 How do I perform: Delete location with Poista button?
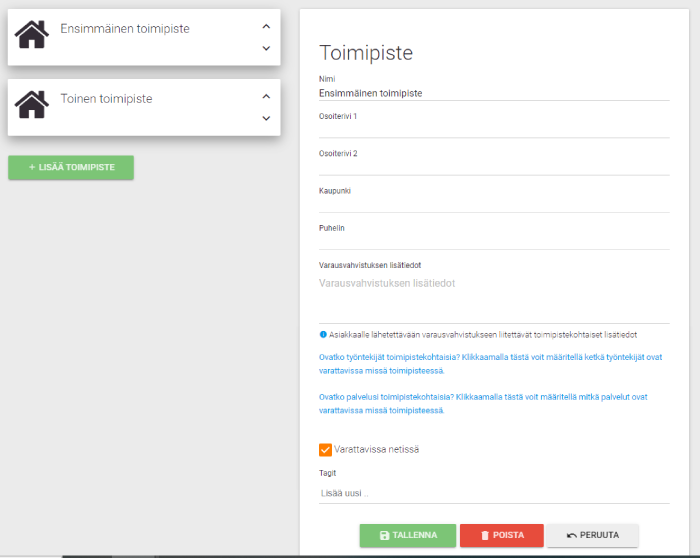point(502,535)
